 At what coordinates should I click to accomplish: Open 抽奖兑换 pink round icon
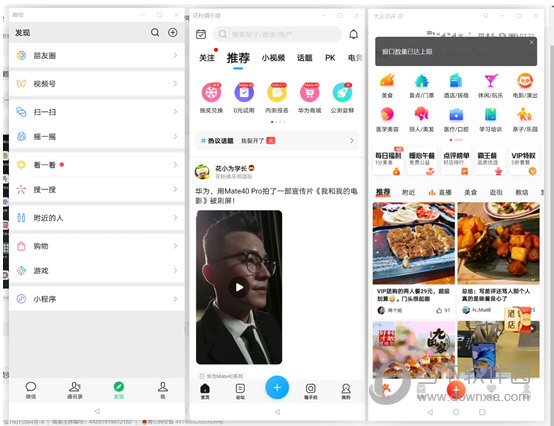click(211, 93)
